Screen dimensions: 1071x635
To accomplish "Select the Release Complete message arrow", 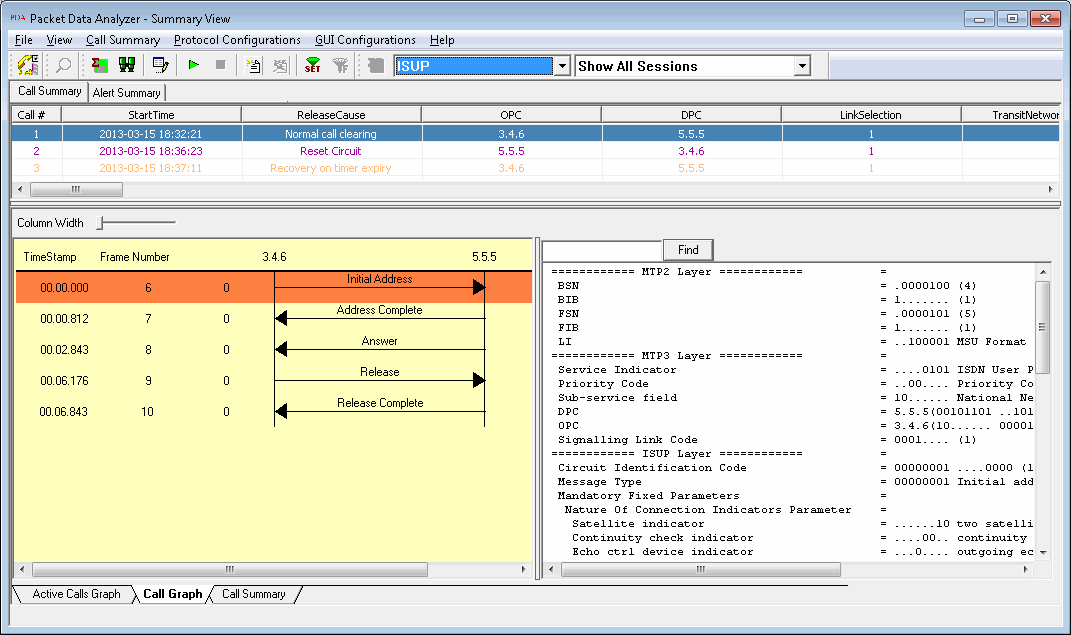I will tap(380, 411).
